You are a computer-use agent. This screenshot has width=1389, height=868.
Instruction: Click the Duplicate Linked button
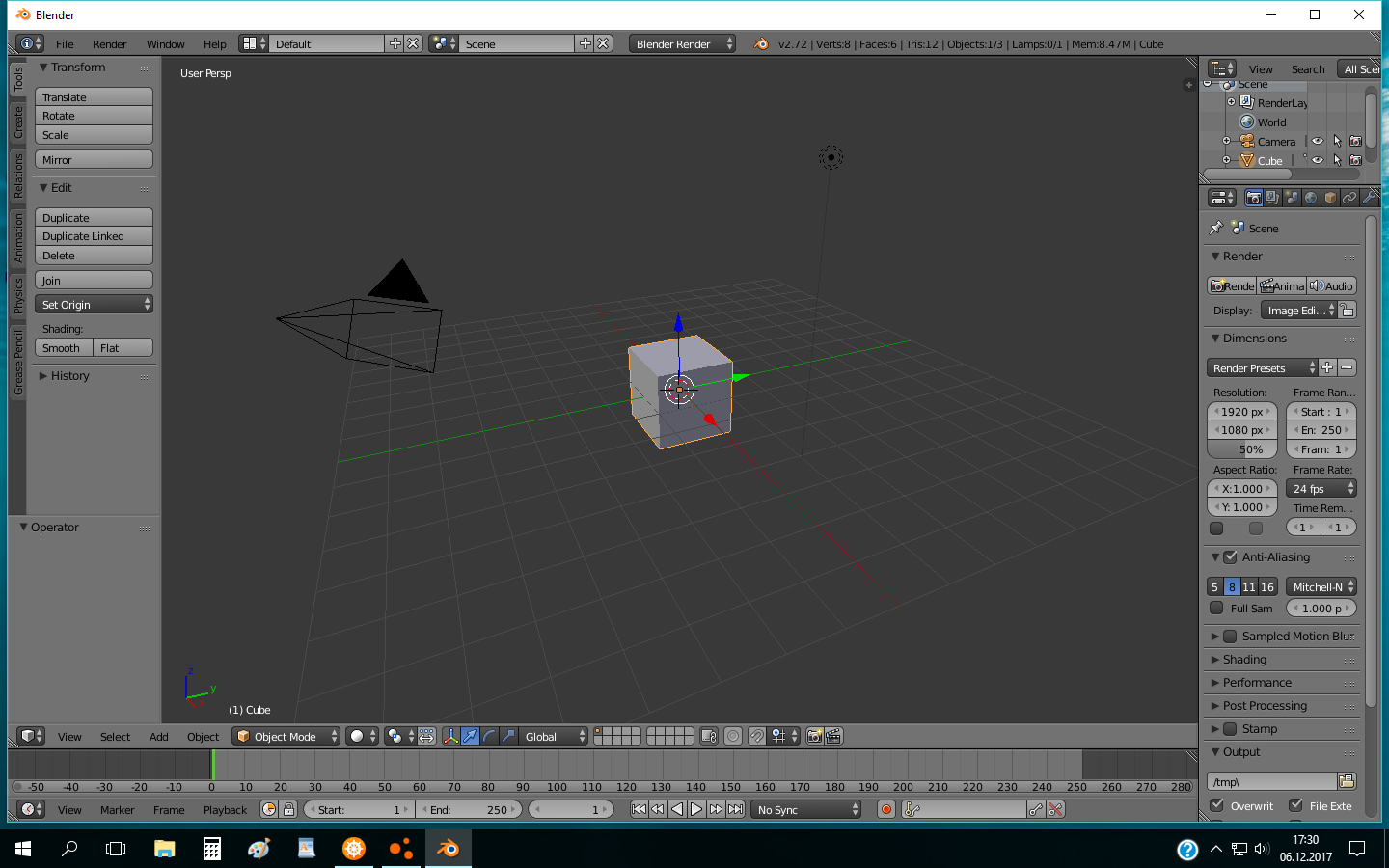click(x=94, y=236)
